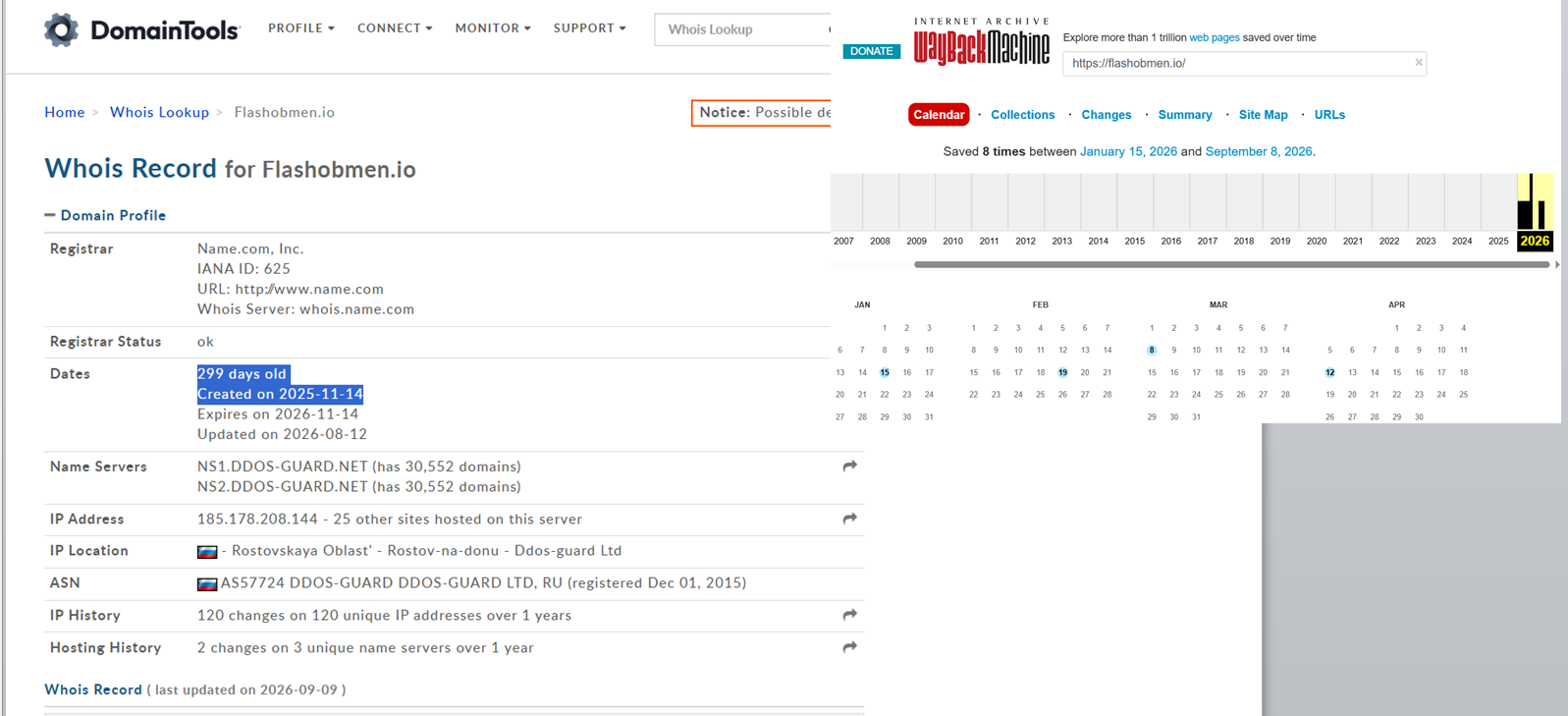Click the Wayback timeline horizontal scrollbar
The width and height of the screenshot is (1568, 716).
(x=1231, y=264)
